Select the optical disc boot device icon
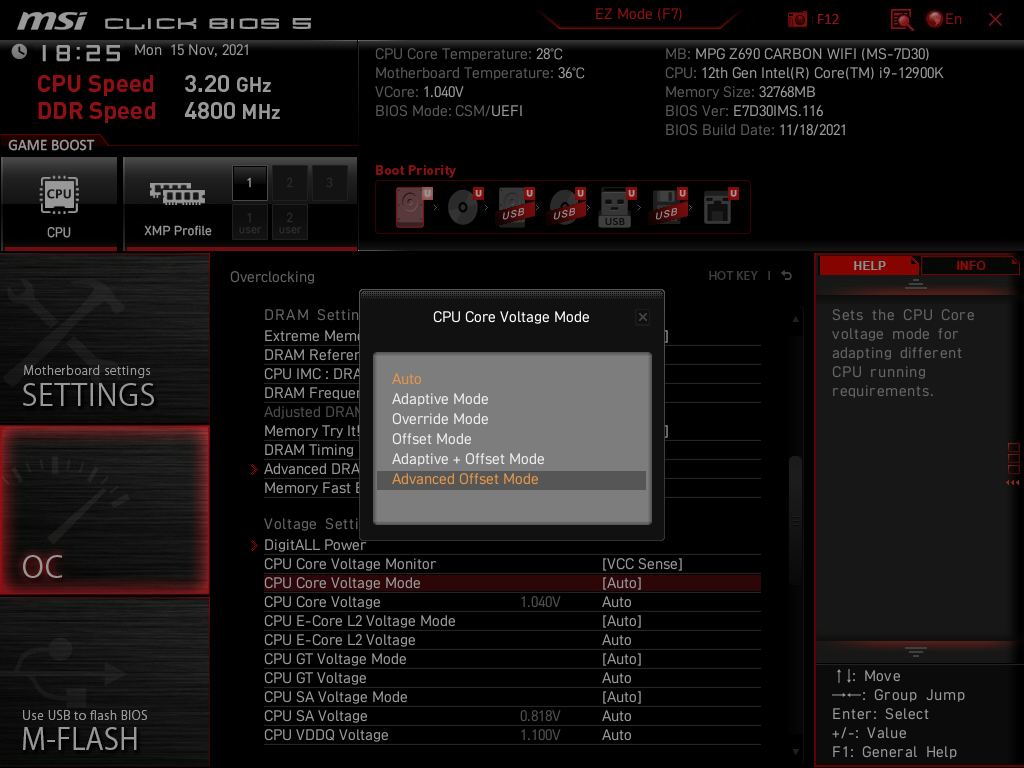Viewport: 1024px width, 768px height. click(464, 207)
